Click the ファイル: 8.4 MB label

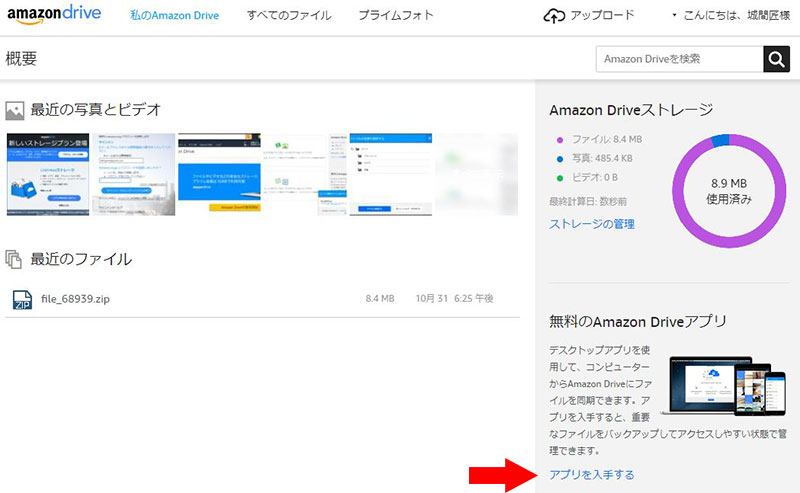(x=607, y=139)
